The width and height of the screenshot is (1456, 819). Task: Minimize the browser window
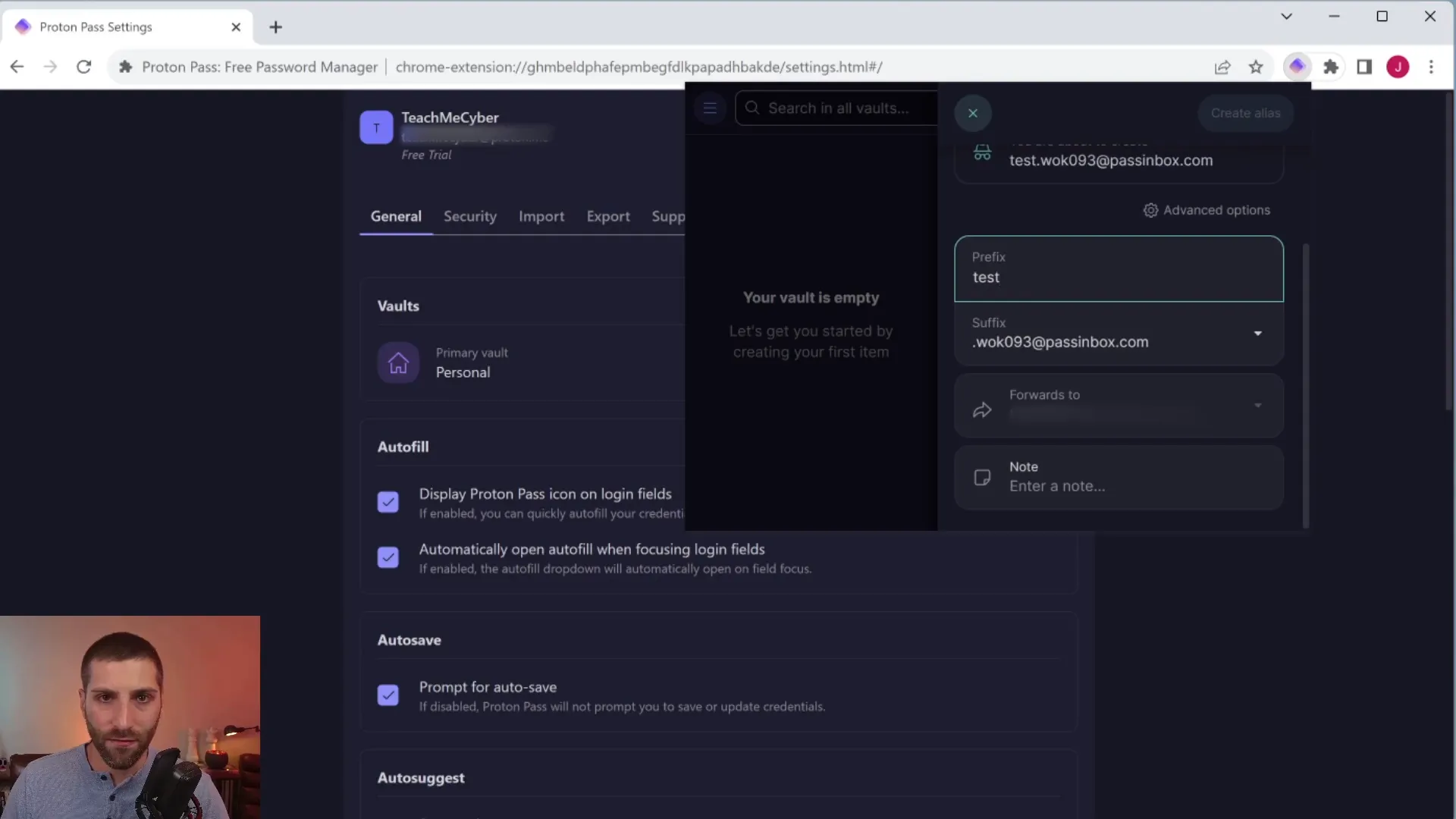1334,16
